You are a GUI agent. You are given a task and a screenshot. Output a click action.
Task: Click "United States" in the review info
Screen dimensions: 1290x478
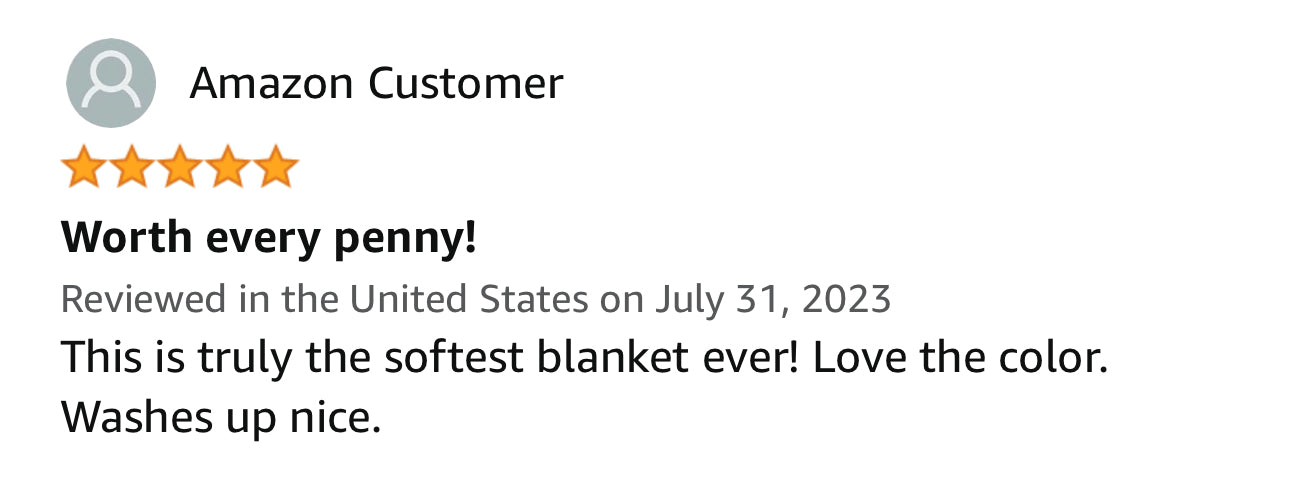pos(469,299)
